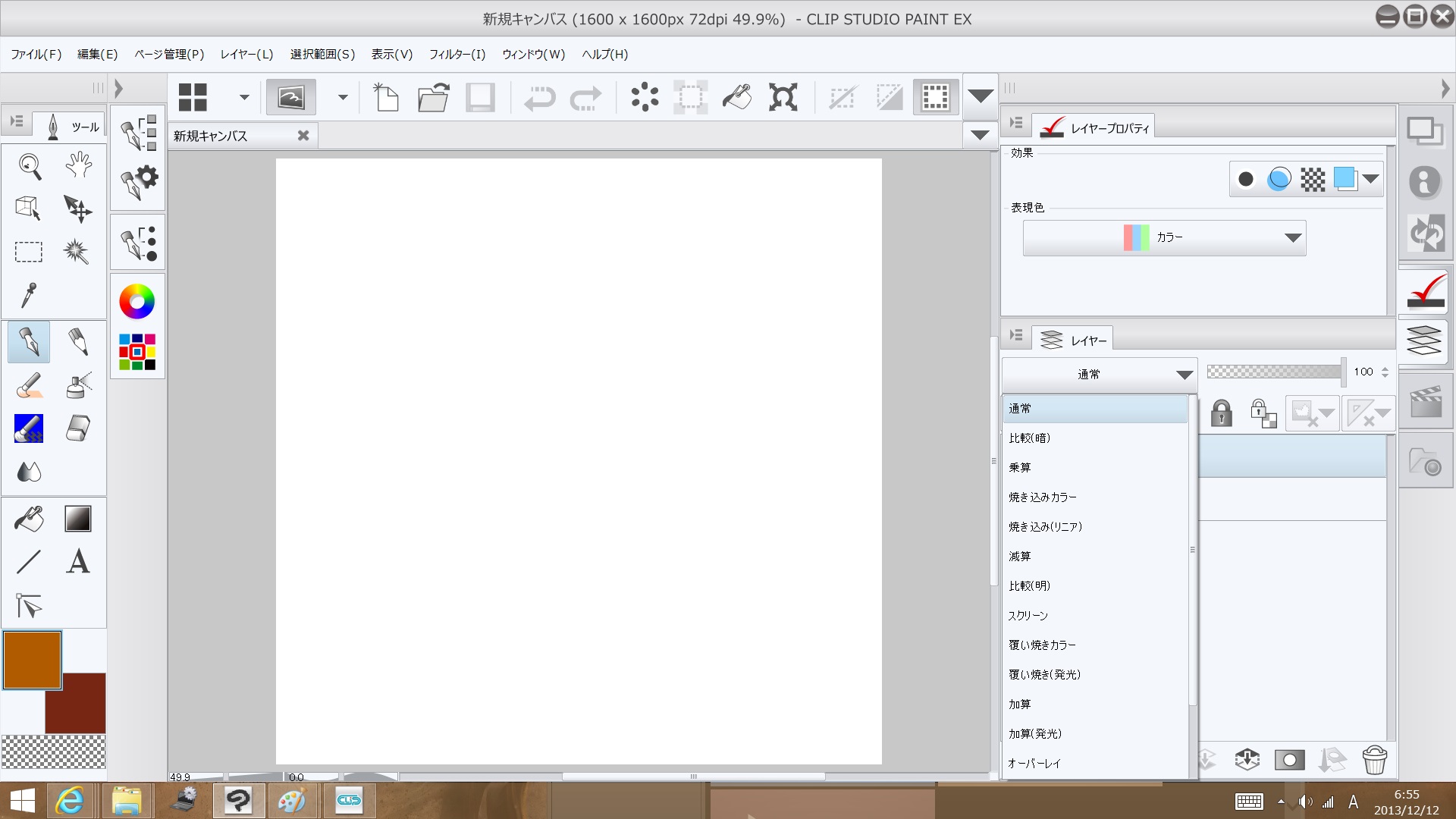Select the Text tool
Image resolution: width=1456 pixels, height=819 pixels.
pos(77,562)
